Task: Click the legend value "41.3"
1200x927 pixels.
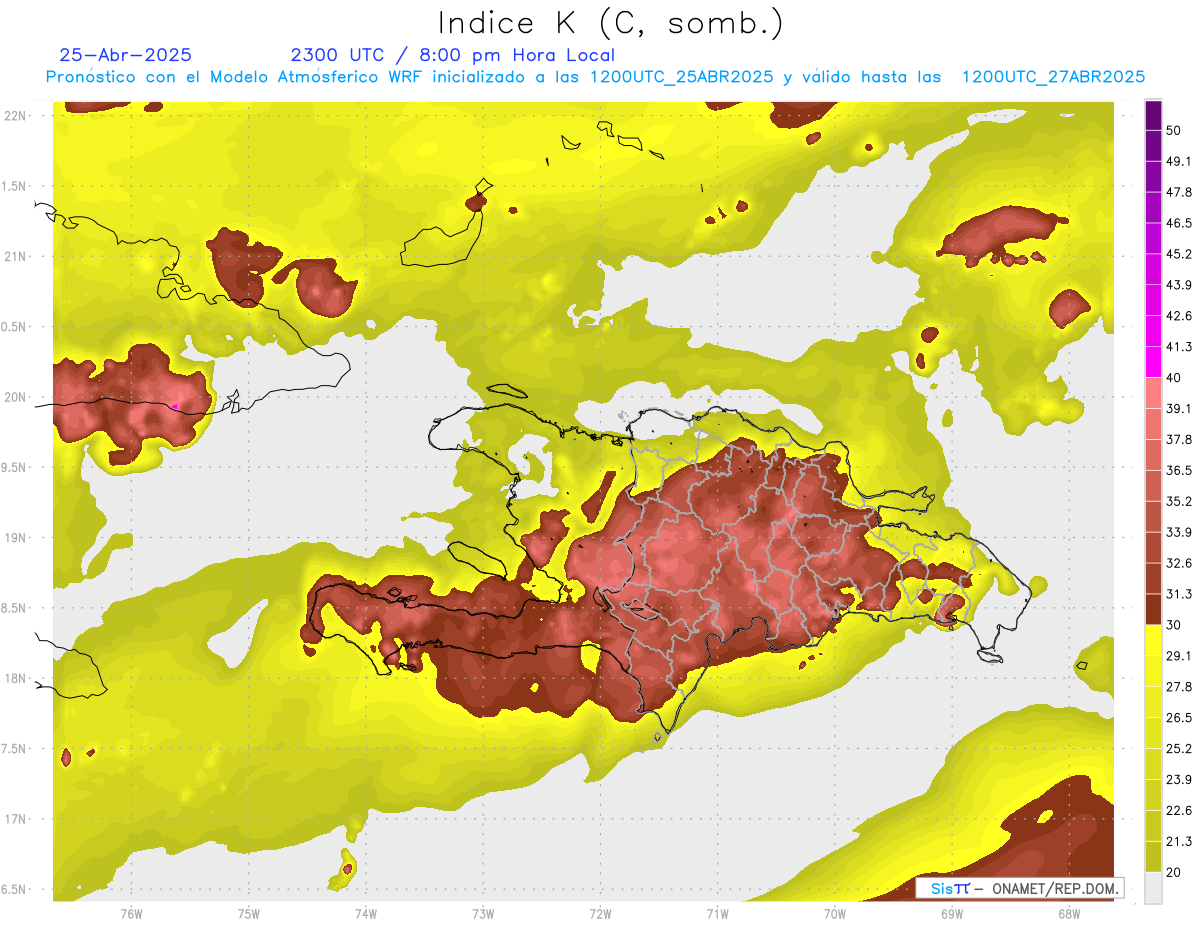Action: [1179, 347]
